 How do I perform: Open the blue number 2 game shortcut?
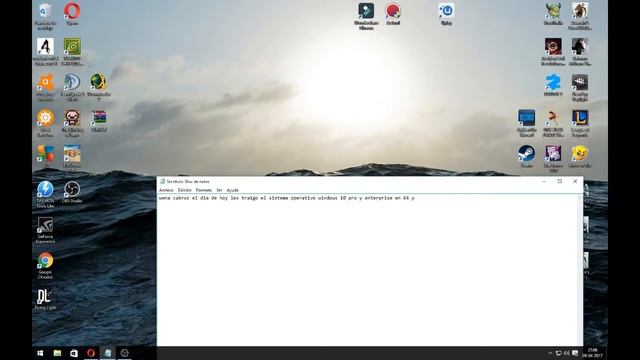click(x=553, y=85)
